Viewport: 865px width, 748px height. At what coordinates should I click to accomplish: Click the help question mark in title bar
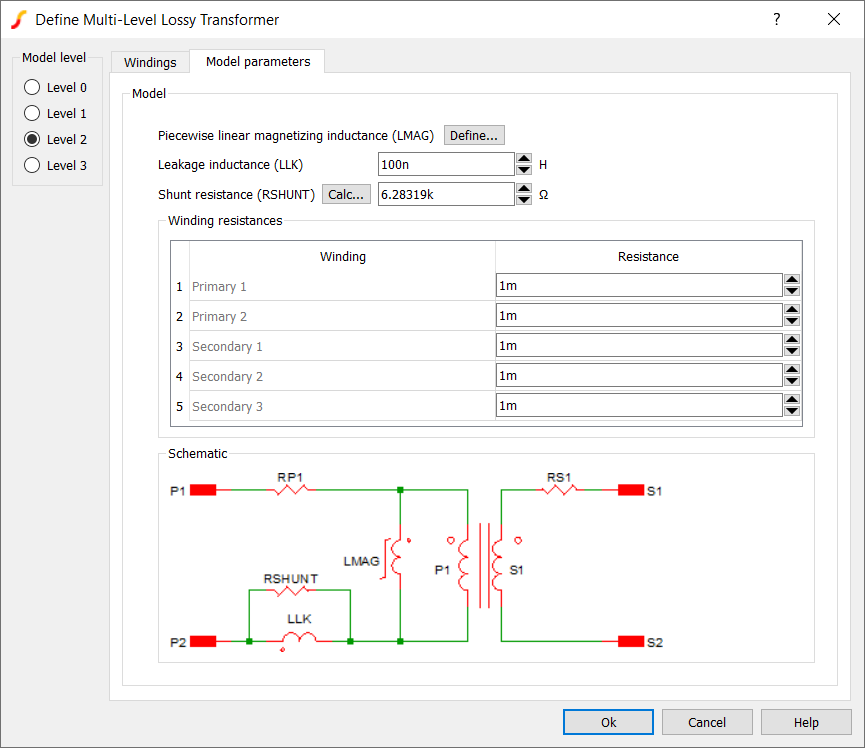pos(776,19)
